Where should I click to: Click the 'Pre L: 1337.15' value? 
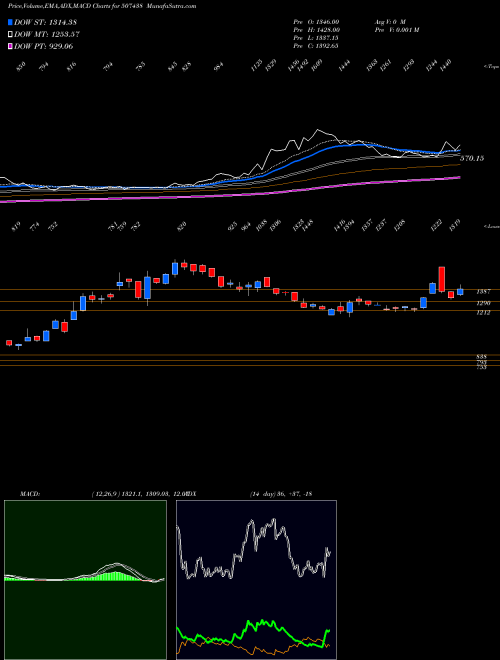point(316,38)
